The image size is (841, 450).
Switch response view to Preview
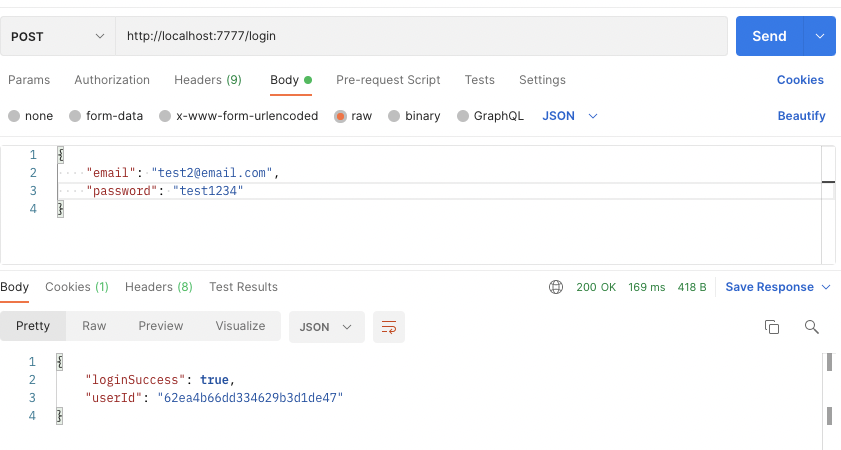pyautogui.click(x=161, y=326)
